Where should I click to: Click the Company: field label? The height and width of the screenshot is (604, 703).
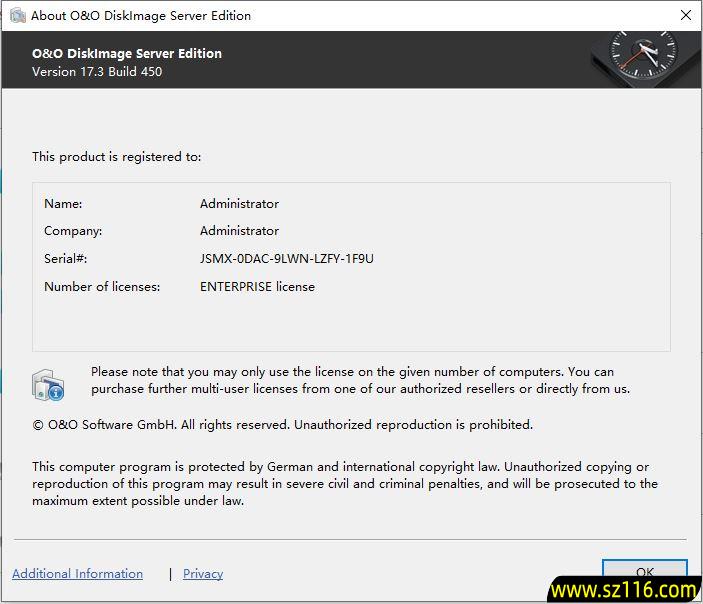click(73, 231)
